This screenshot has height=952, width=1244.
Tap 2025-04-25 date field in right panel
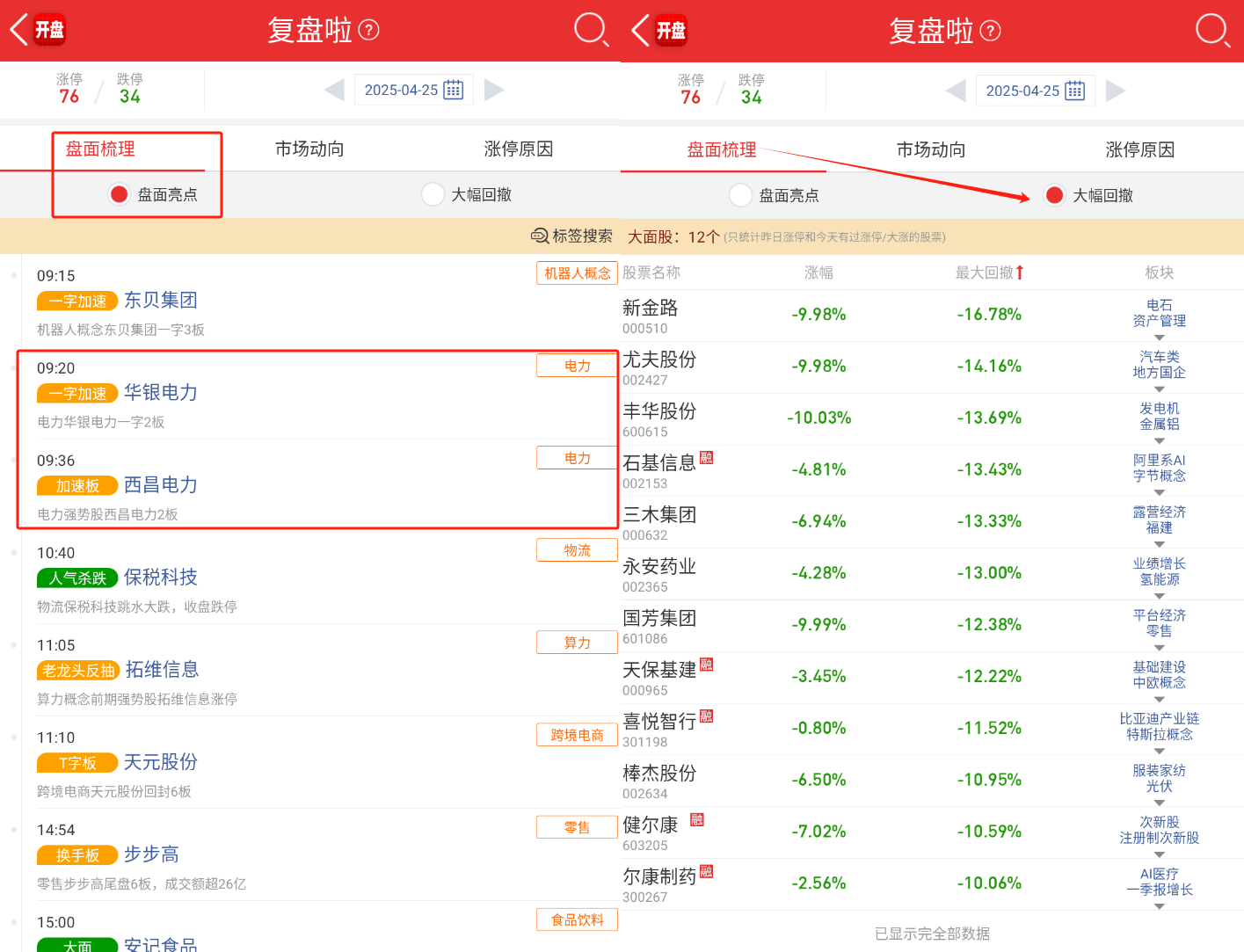1036,91
